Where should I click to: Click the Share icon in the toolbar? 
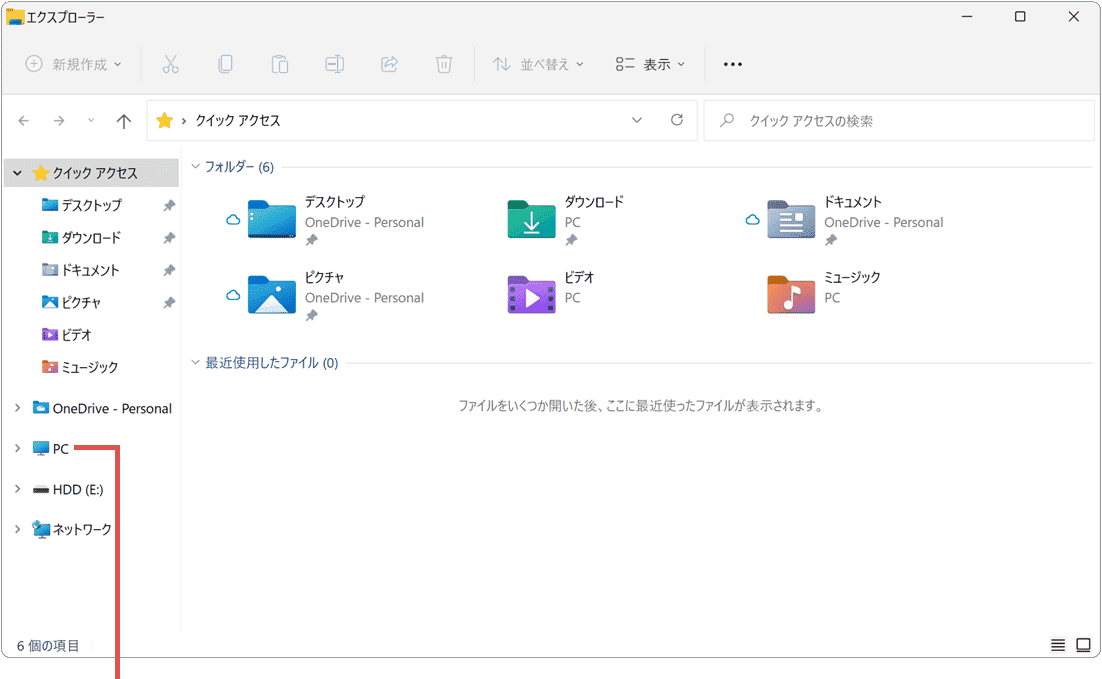click(389, 64)
